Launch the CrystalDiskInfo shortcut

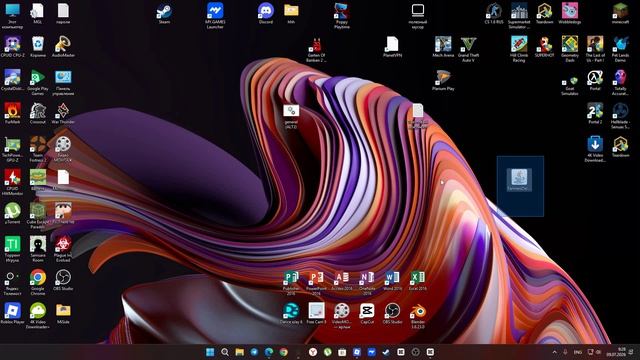[12, 80]
